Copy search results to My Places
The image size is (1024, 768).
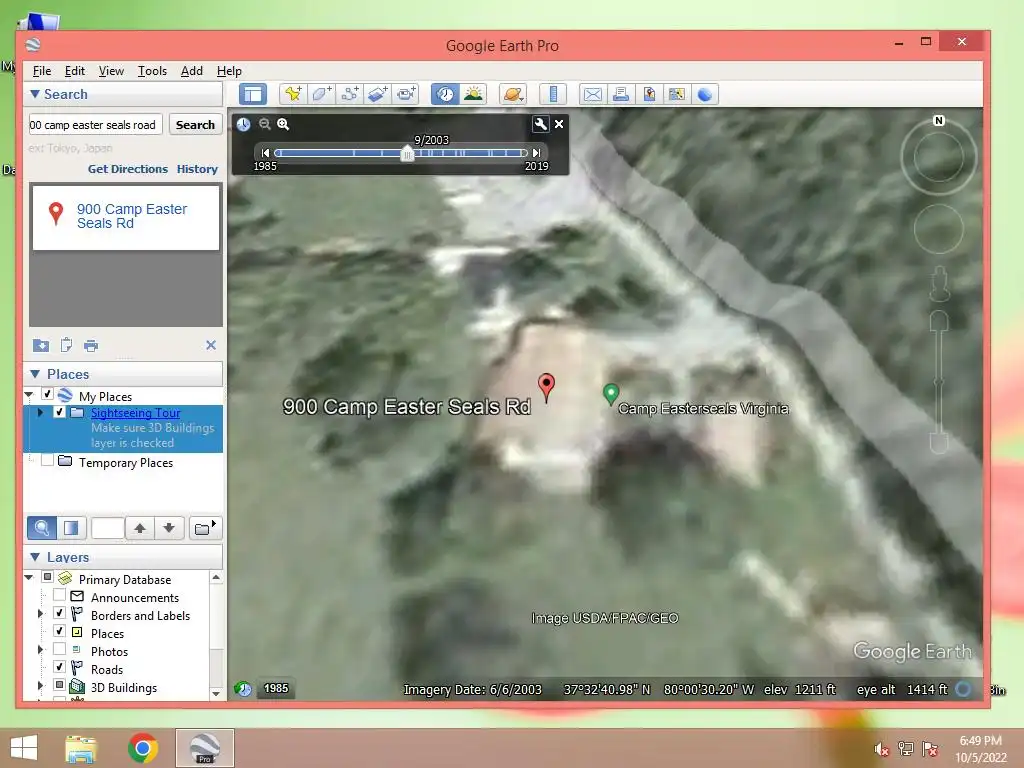coord(40,345)
